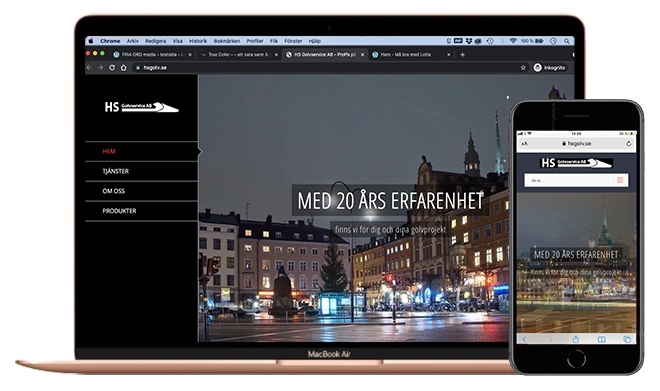Tap the hsgolv.se address field on phone
This screenshot has width=660, height=391.
(x=576, y=144)
